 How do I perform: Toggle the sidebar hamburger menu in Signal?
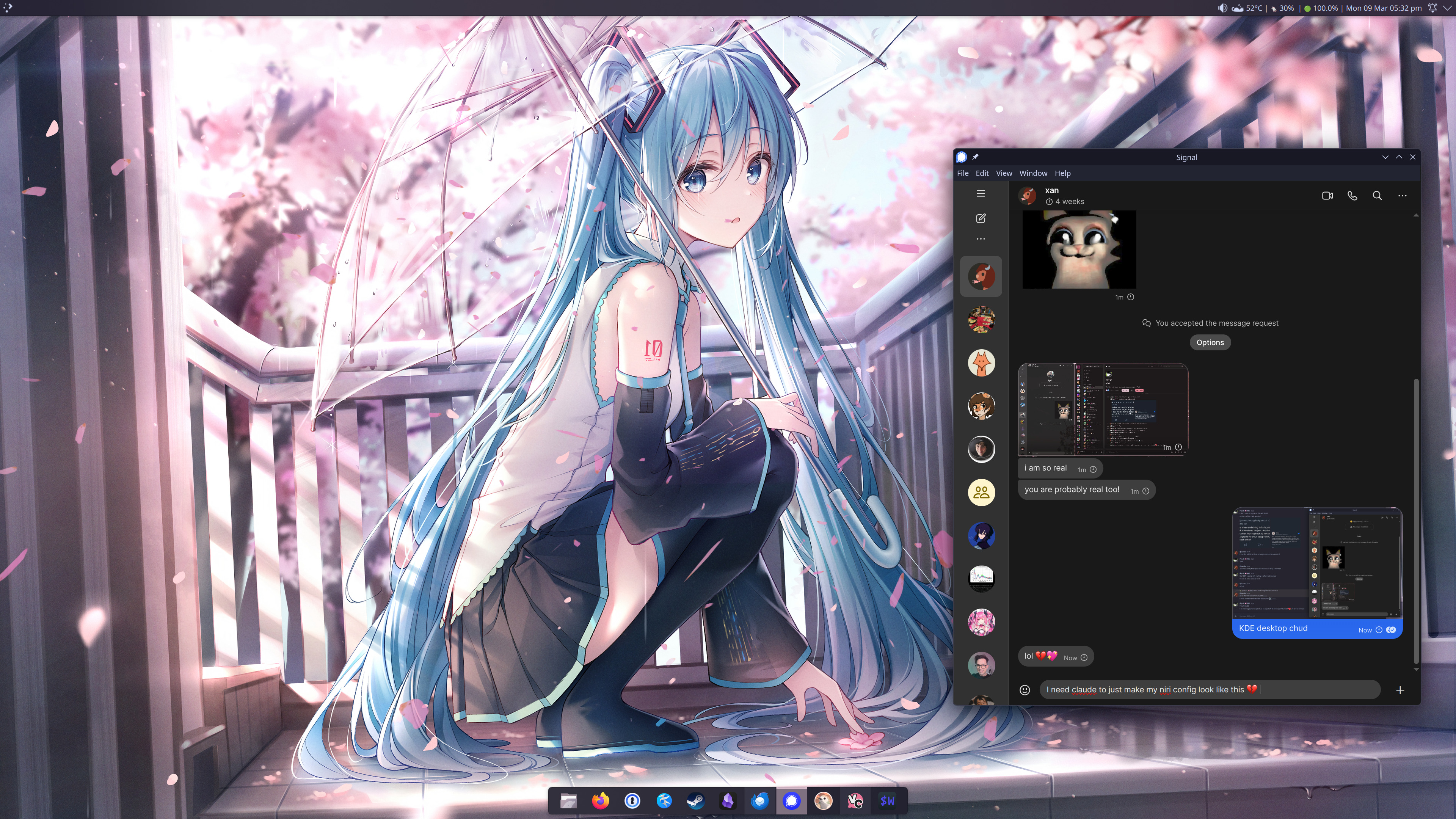tap(981, 193)
